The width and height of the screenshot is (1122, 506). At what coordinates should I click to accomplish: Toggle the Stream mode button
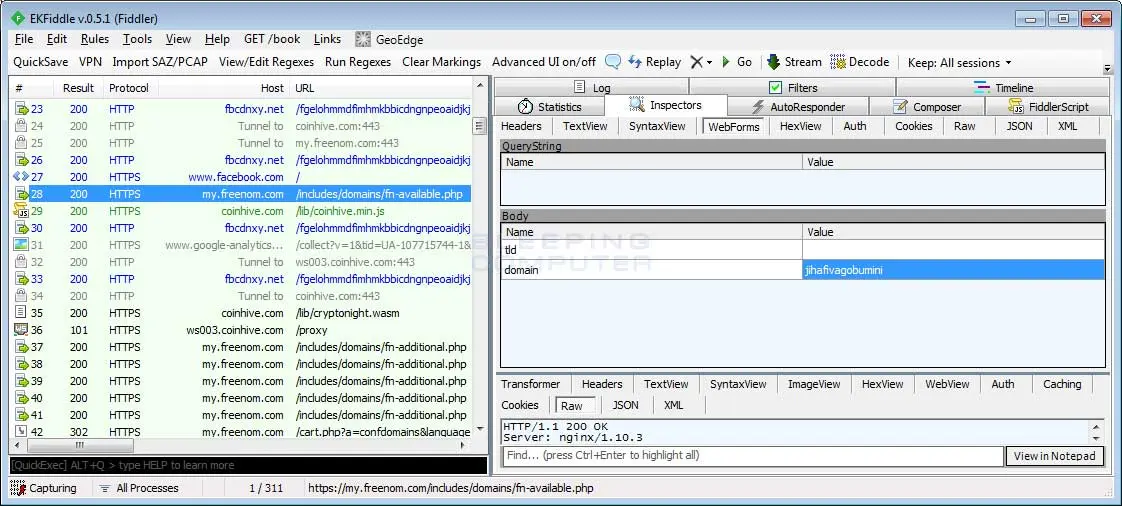tap(794, 62)
